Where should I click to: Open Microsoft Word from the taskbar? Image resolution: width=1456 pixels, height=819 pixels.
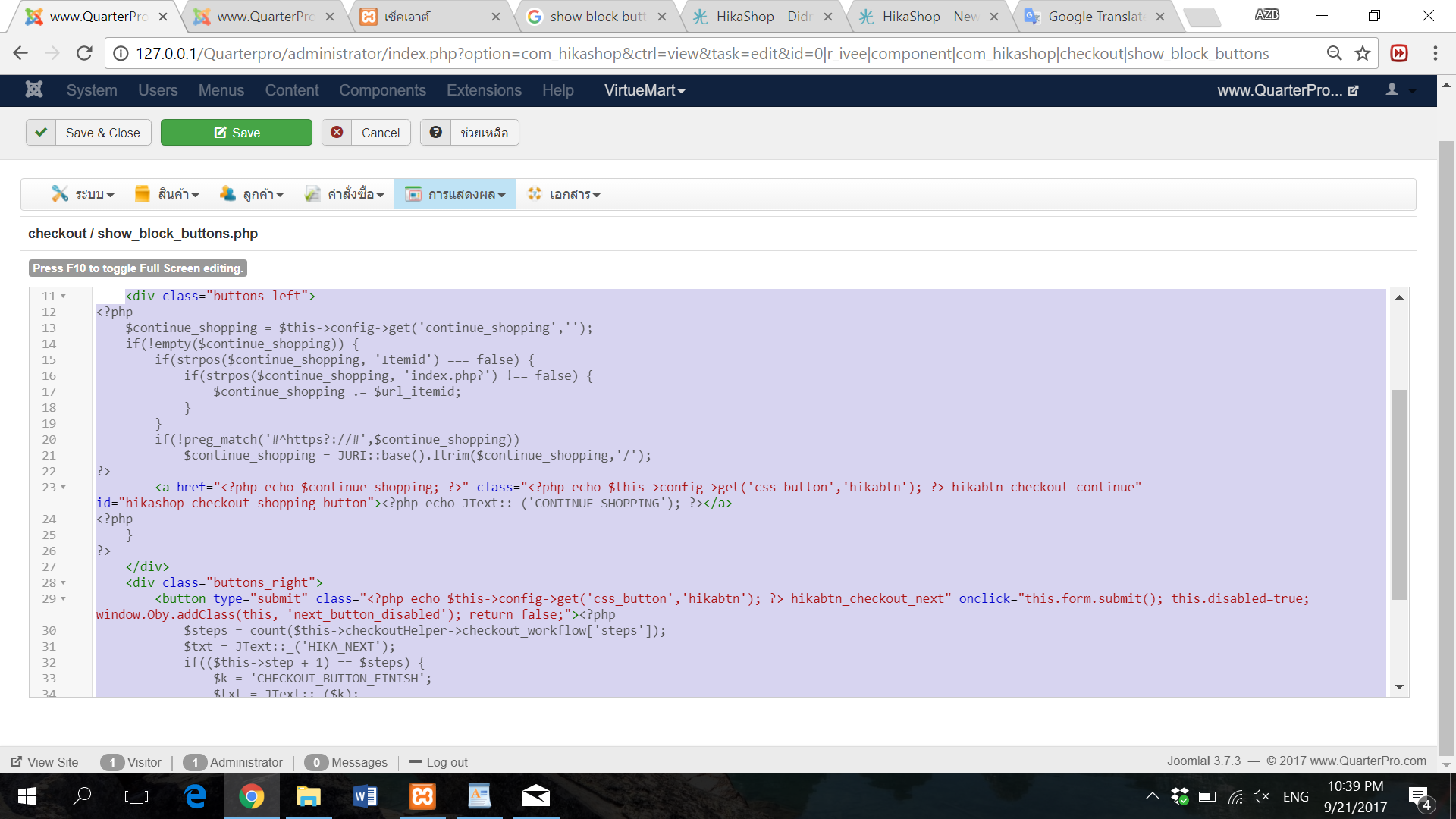(x=365, y=796)
